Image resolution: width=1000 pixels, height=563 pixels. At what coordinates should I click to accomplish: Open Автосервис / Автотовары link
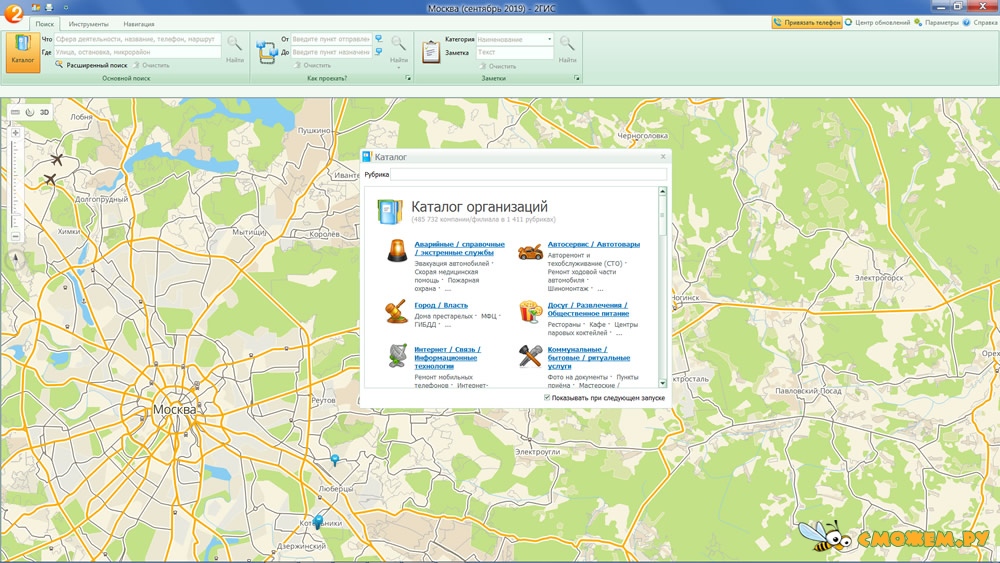594,244
